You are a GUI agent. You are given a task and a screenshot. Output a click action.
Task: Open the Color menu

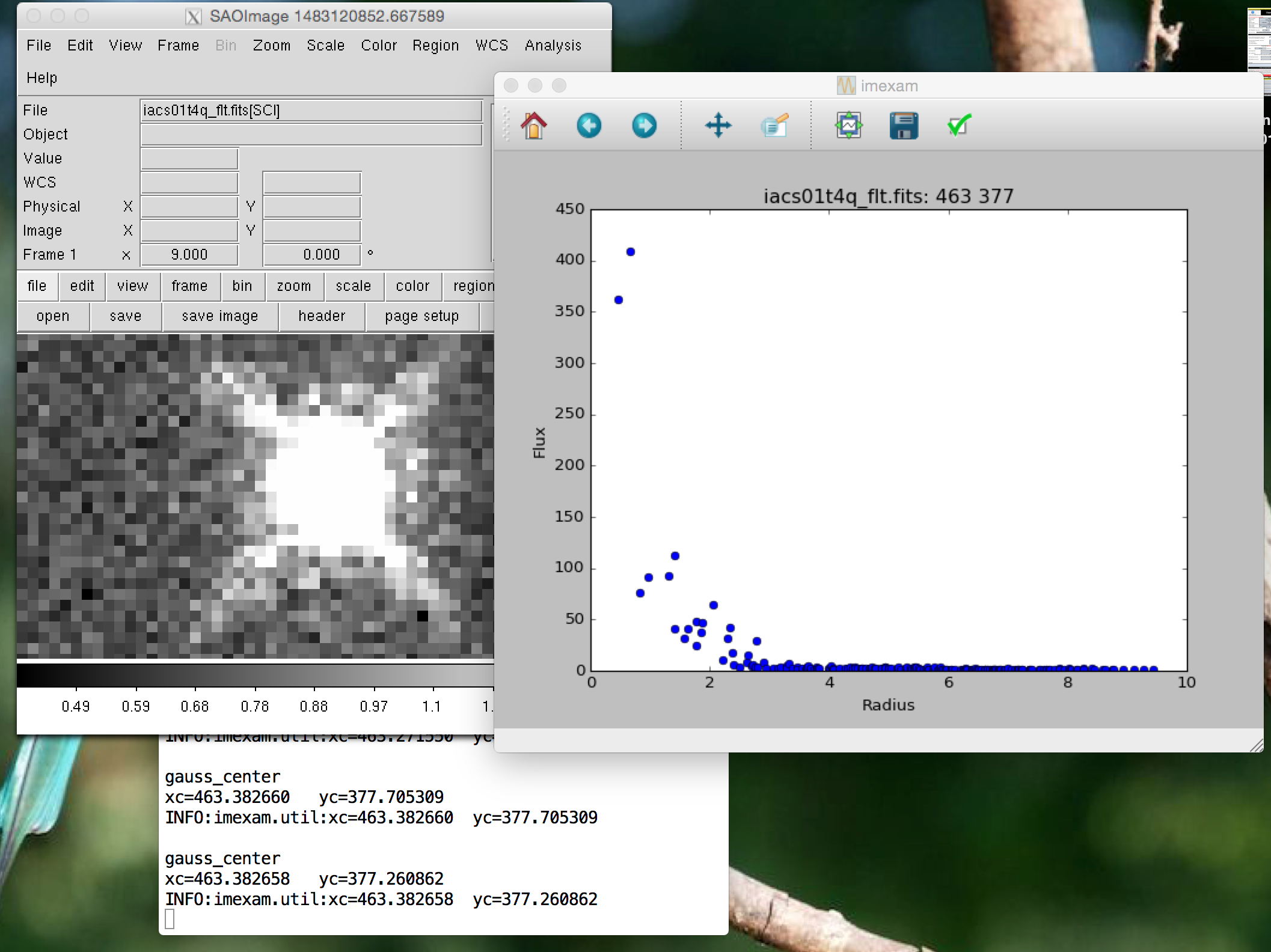coord(379,46)
